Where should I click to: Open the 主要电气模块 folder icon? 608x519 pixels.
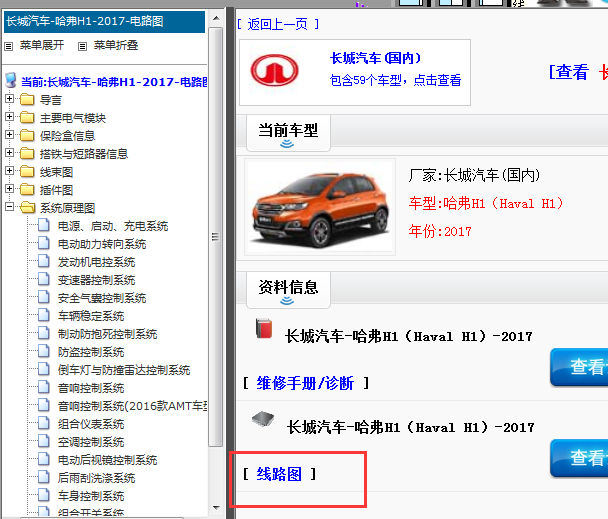point(27,118)
